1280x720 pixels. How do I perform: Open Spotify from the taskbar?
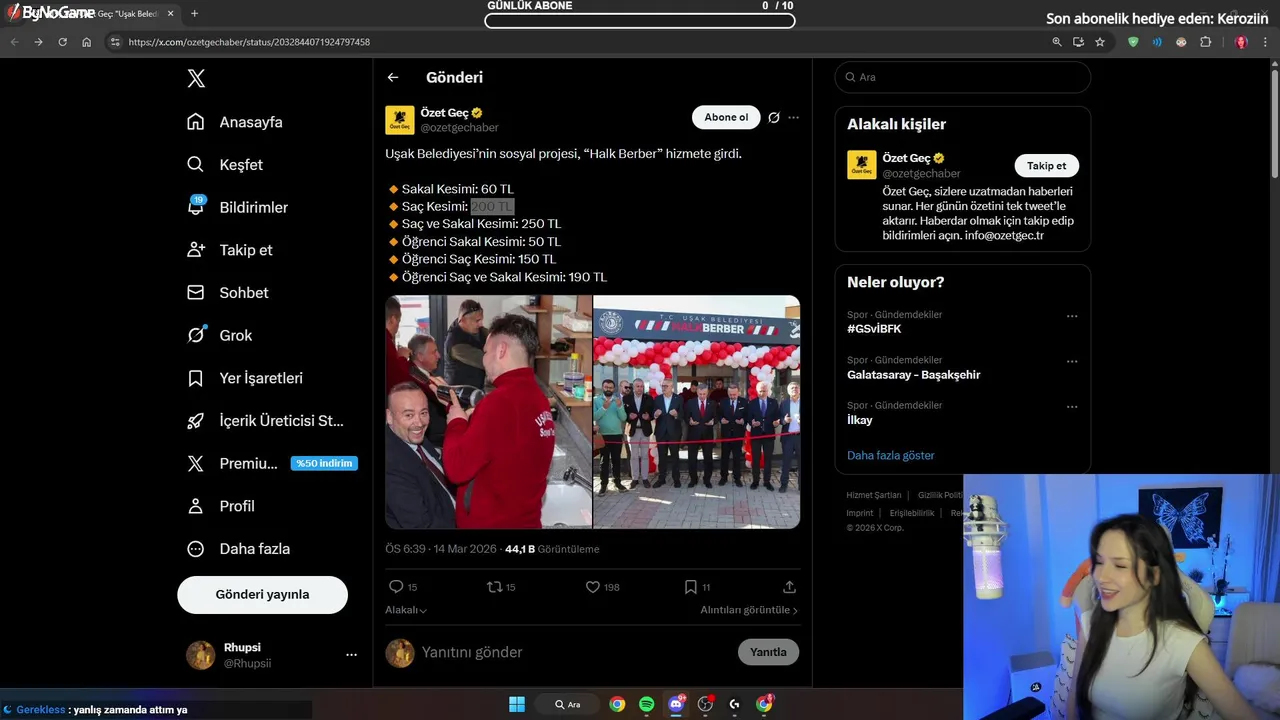(646, 704)
